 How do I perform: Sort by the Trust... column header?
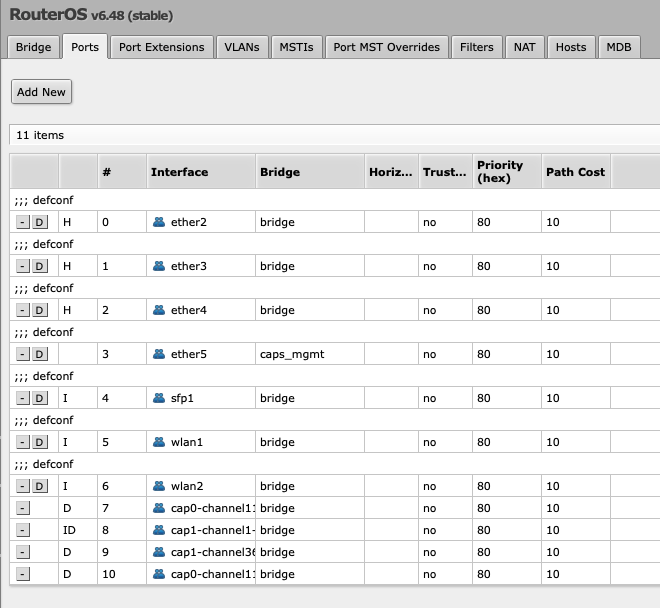click(445, 172)
